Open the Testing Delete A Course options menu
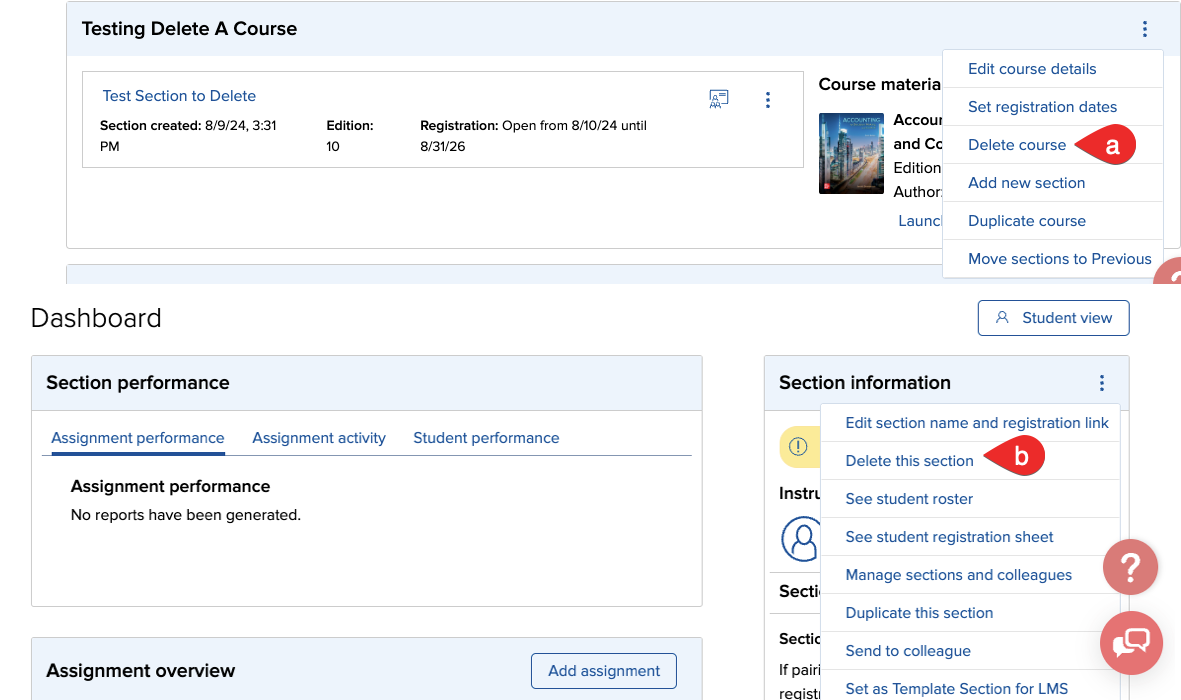 point(1145,30)
